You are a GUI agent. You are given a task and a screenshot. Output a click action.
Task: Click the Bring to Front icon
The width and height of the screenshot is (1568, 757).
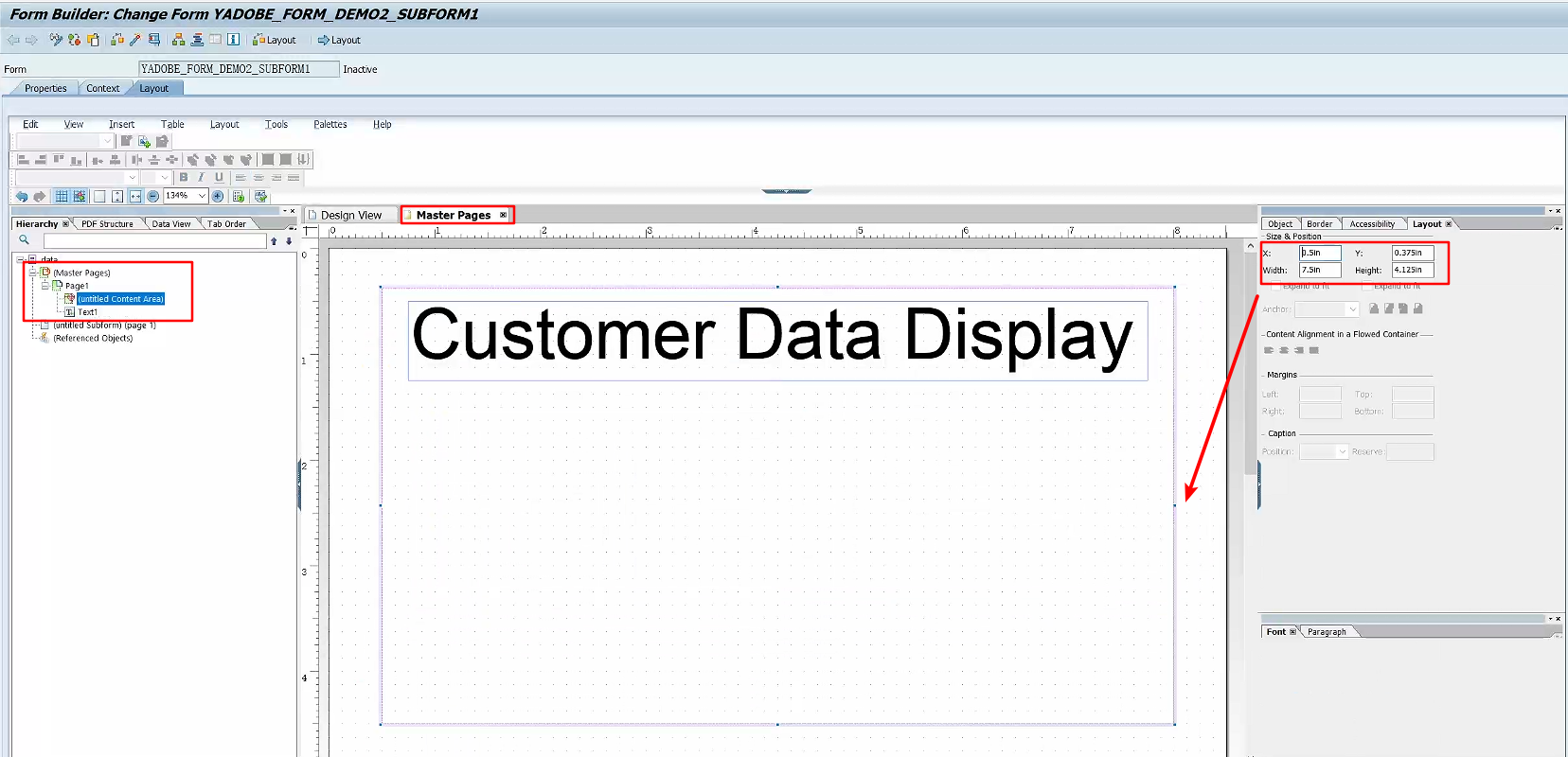[193, 159]
